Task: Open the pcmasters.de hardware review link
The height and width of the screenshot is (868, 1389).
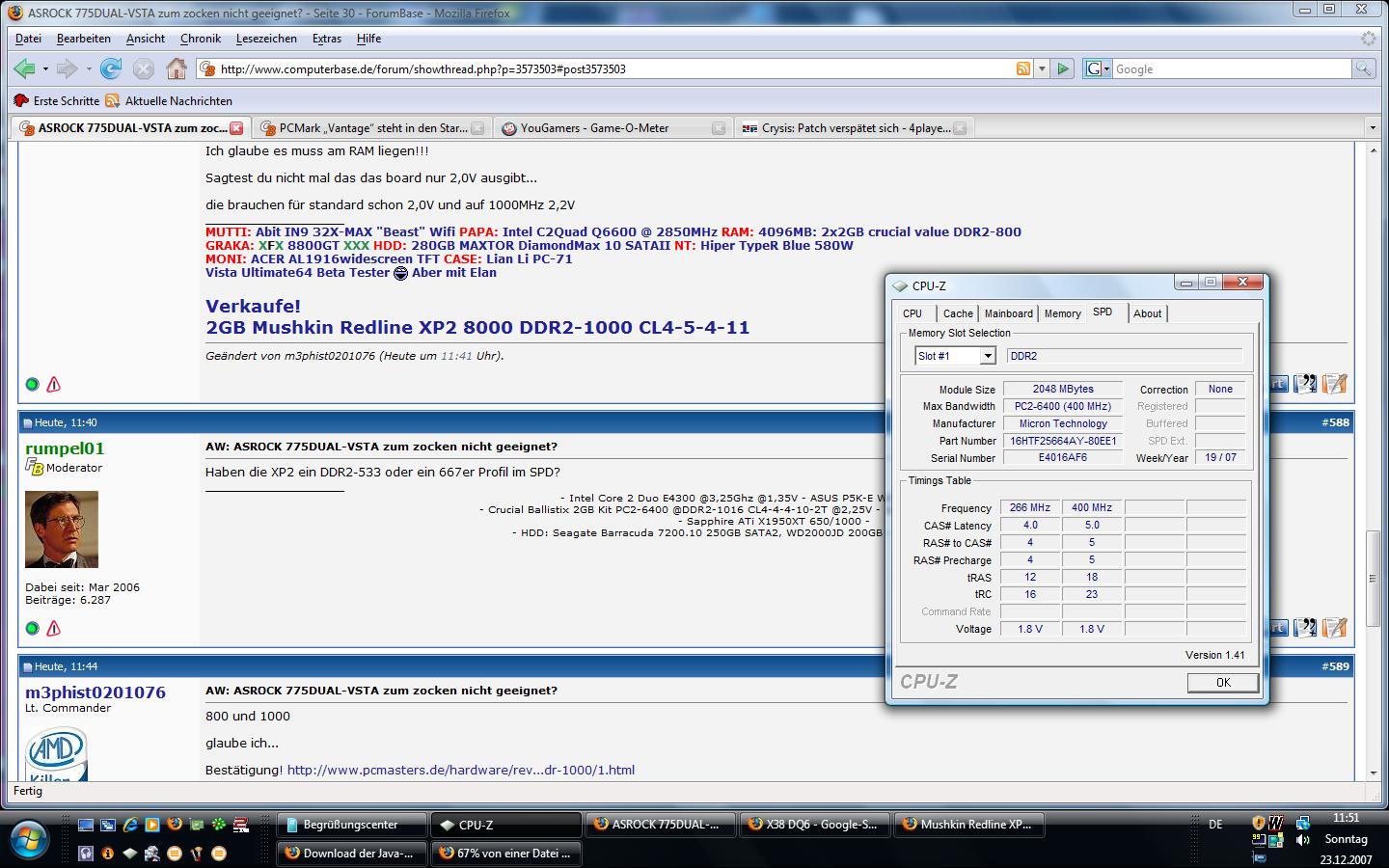Action: (461, 770)
